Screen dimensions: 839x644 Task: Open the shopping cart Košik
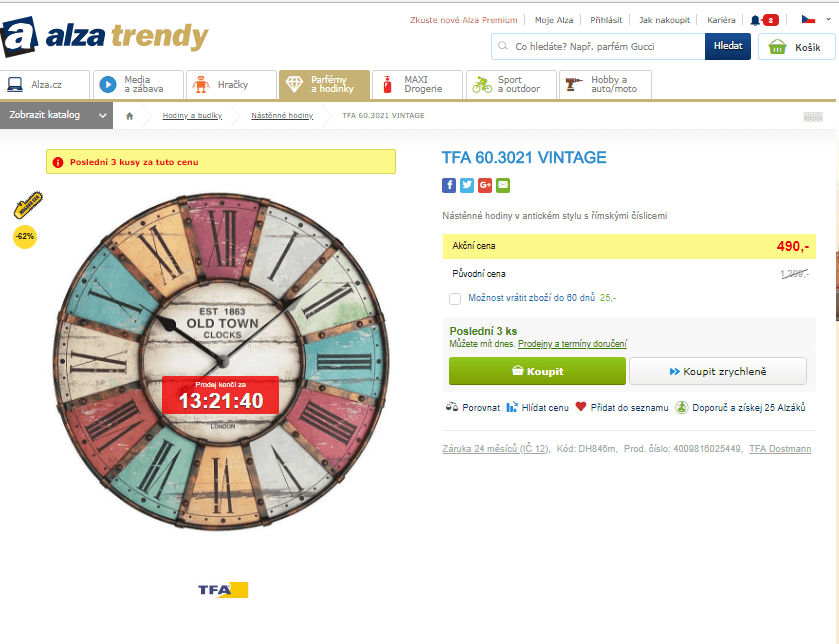(795, 46)
